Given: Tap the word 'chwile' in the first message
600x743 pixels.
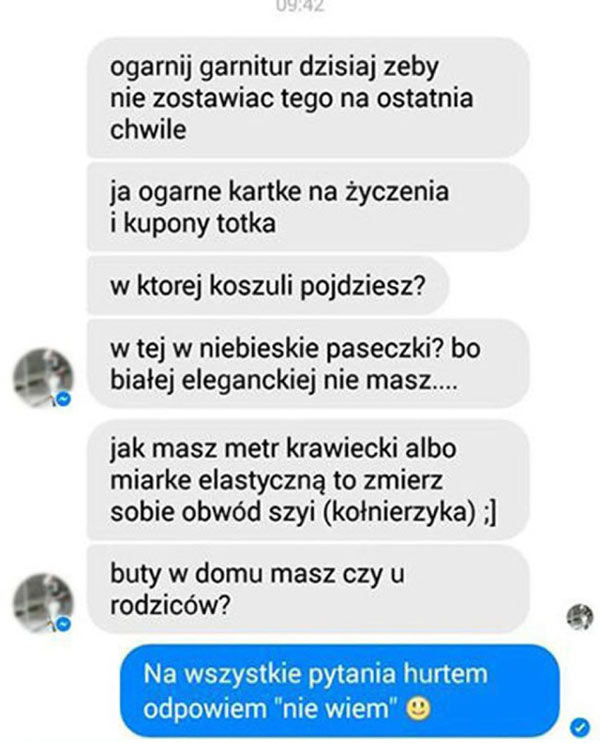Looking at the screenshot, I should (x=148, y=129).
